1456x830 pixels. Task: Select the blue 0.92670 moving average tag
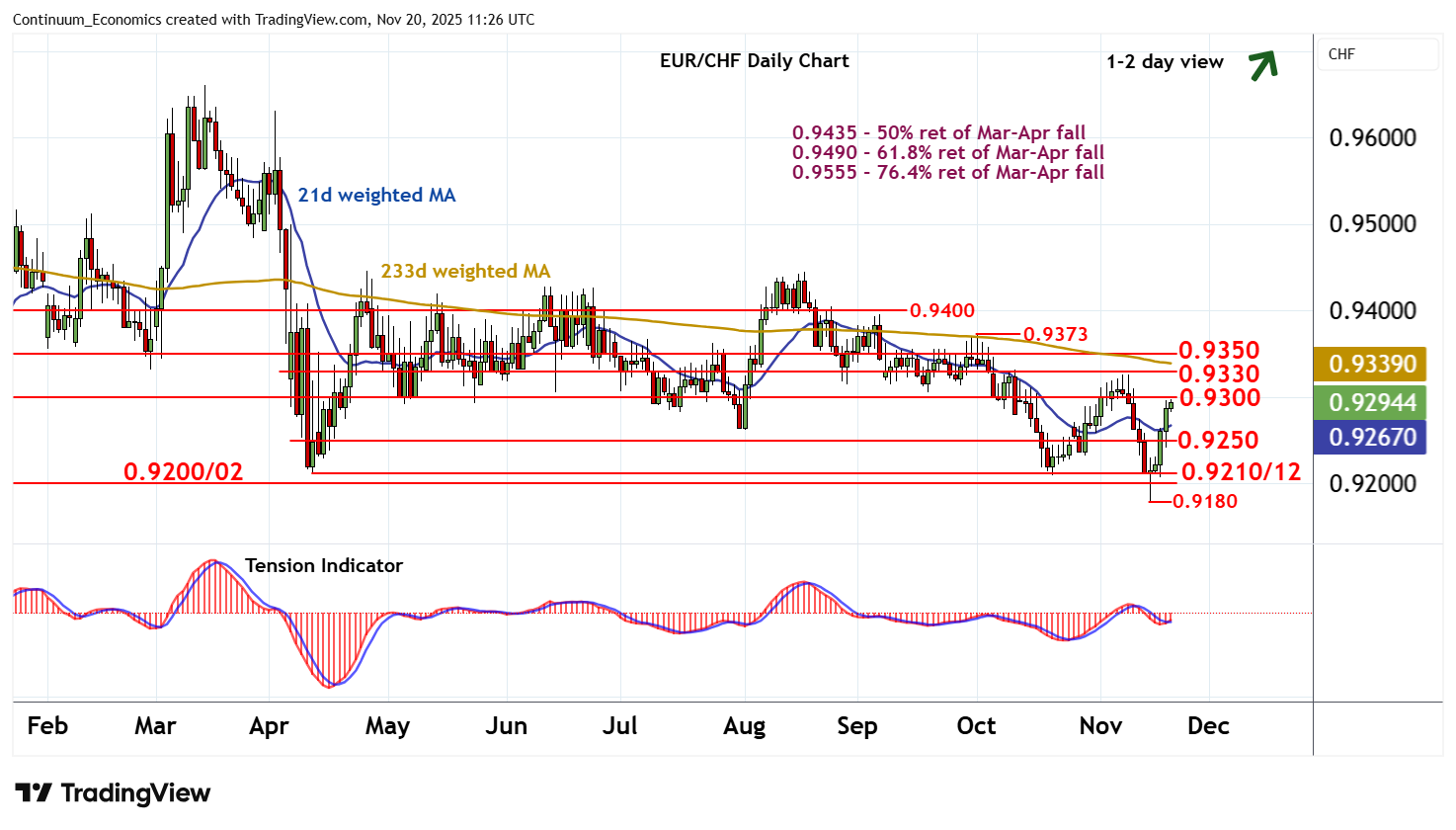tap(1372, 438)
